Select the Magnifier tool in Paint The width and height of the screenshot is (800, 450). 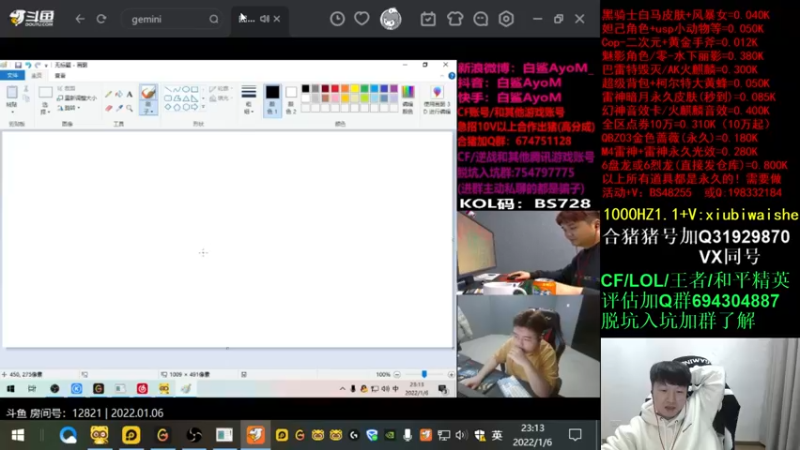pyautogui.click(x=130, y=108)
